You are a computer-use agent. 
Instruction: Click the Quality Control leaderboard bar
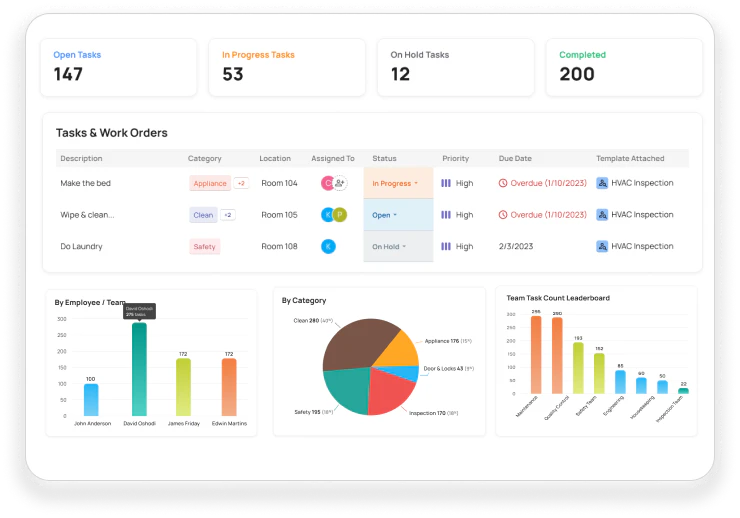pyautogui.click(x=557, y=356)
